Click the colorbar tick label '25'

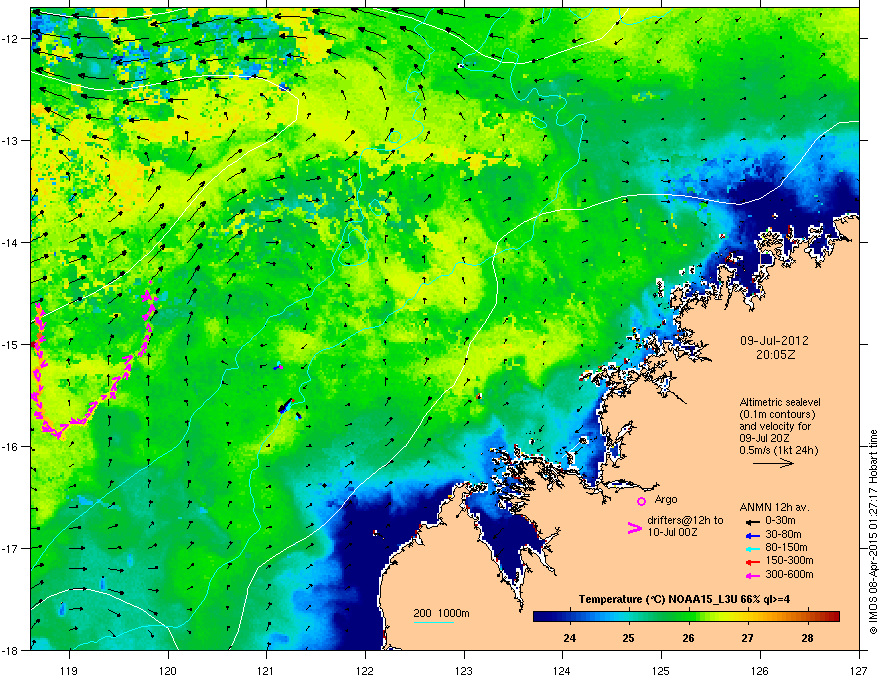point(629,638)
